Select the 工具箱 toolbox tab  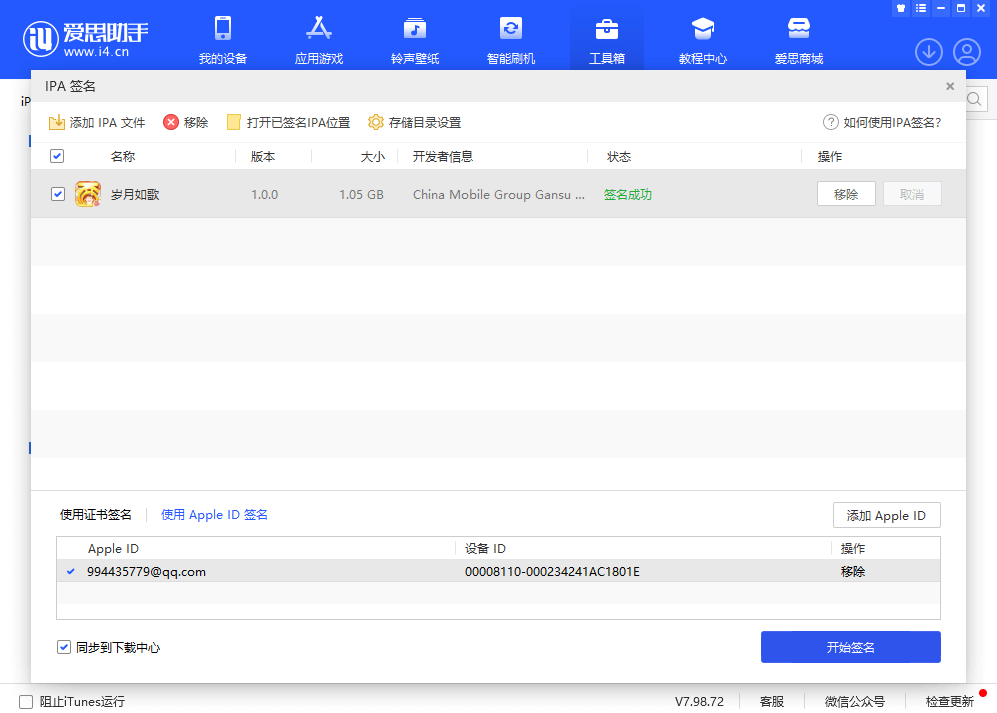point(607,40)
